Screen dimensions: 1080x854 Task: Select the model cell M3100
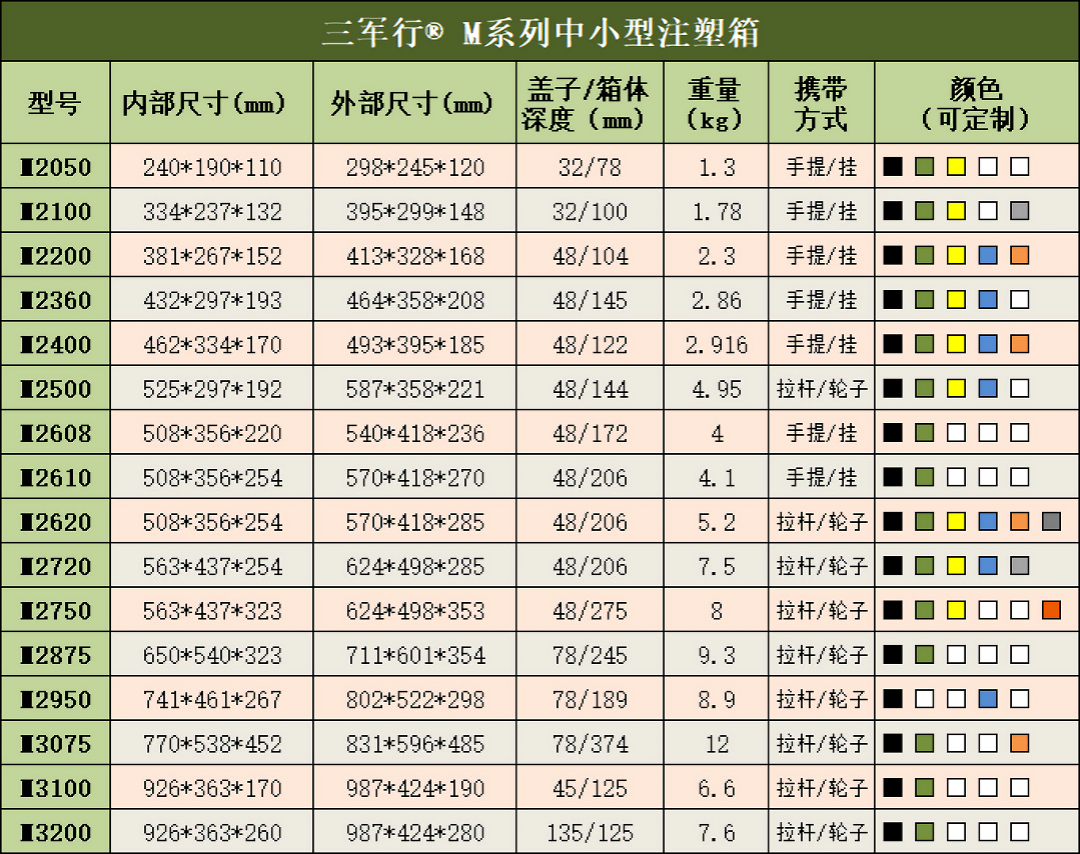tap(55, 788)
